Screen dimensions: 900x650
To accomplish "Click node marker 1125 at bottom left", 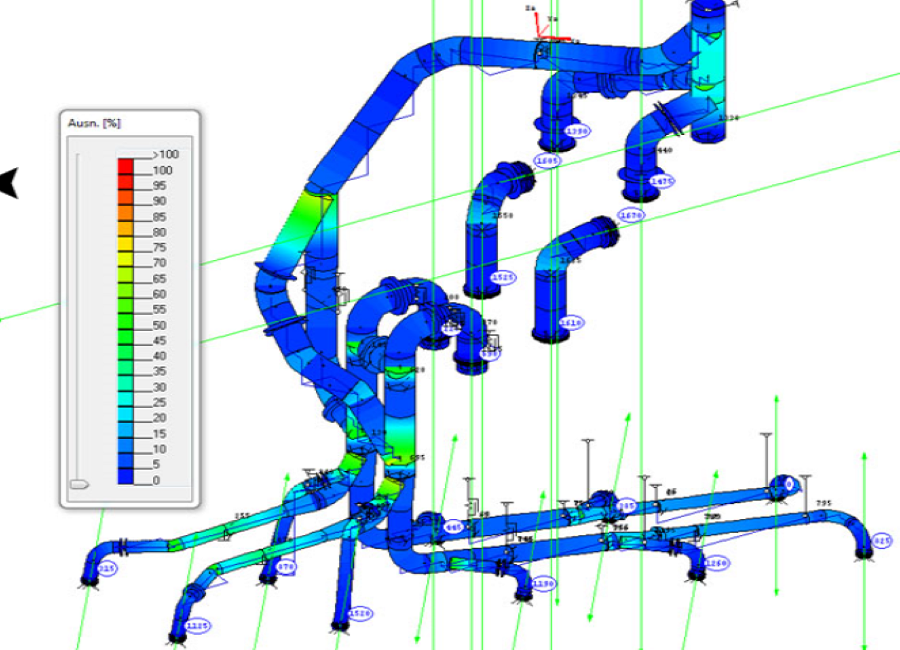I will (x=197, y=626).
